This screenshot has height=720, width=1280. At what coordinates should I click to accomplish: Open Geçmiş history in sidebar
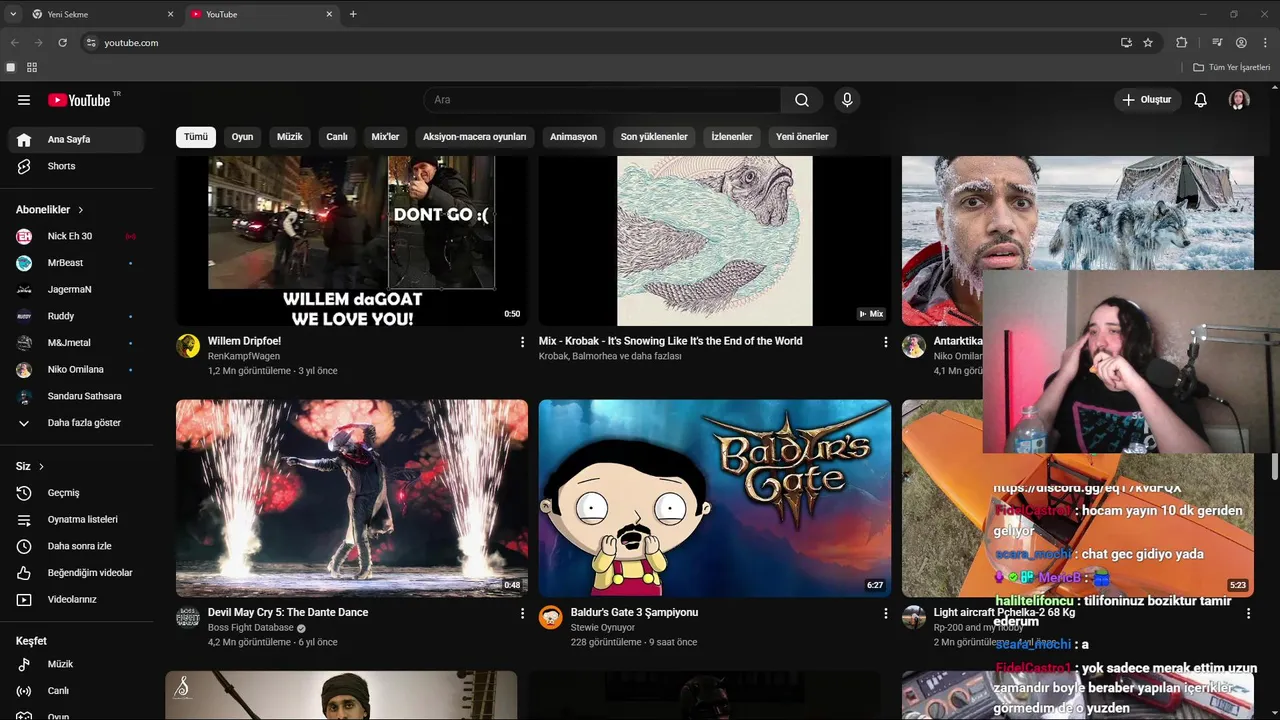pyautogui.click(x=76, y=493)
